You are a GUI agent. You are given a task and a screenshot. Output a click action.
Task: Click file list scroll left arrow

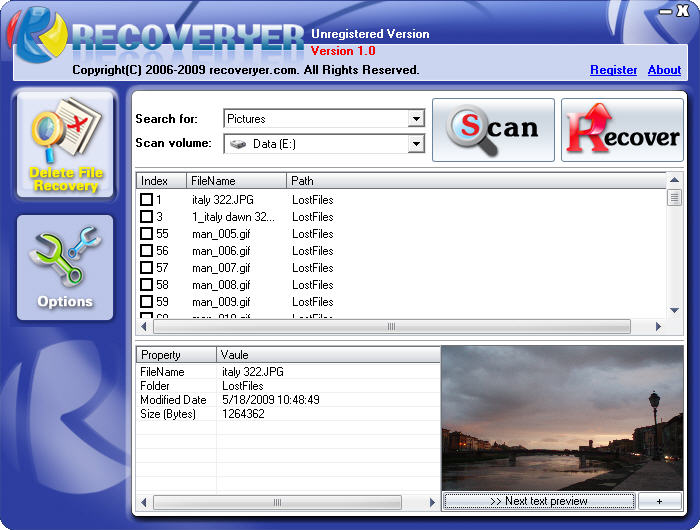[x=144, y=327]
